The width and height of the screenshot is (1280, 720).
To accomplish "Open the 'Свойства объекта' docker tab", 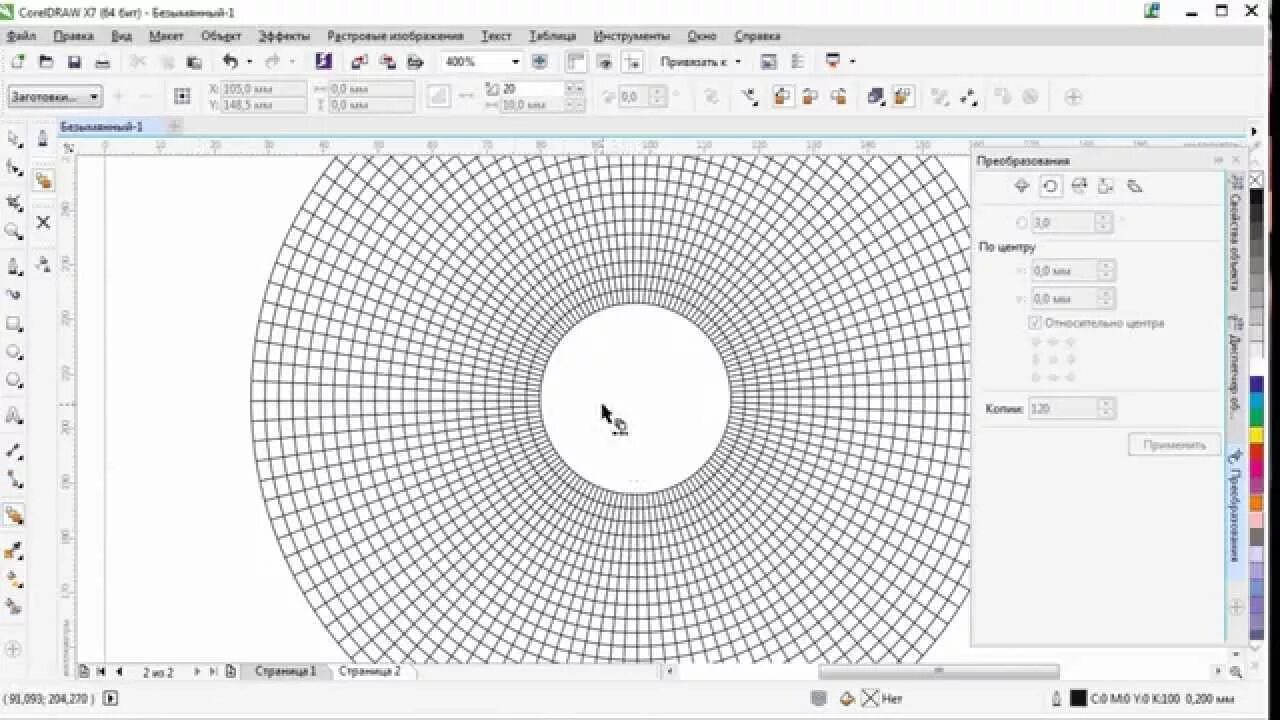I will tap(1236, 234).
